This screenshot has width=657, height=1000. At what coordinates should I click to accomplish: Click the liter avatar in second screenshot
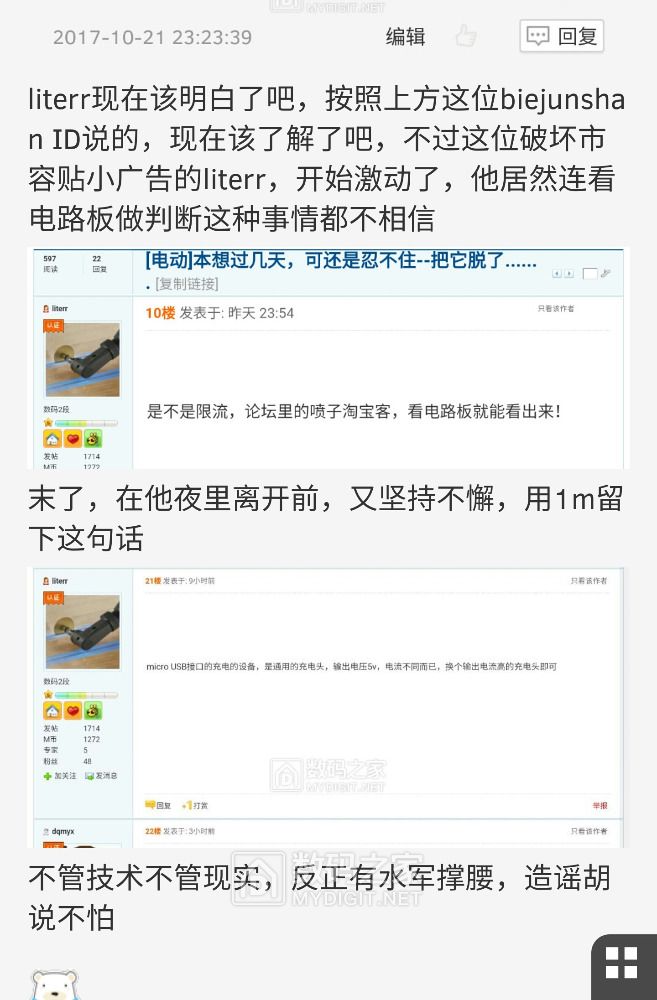(x=83, y=631)
